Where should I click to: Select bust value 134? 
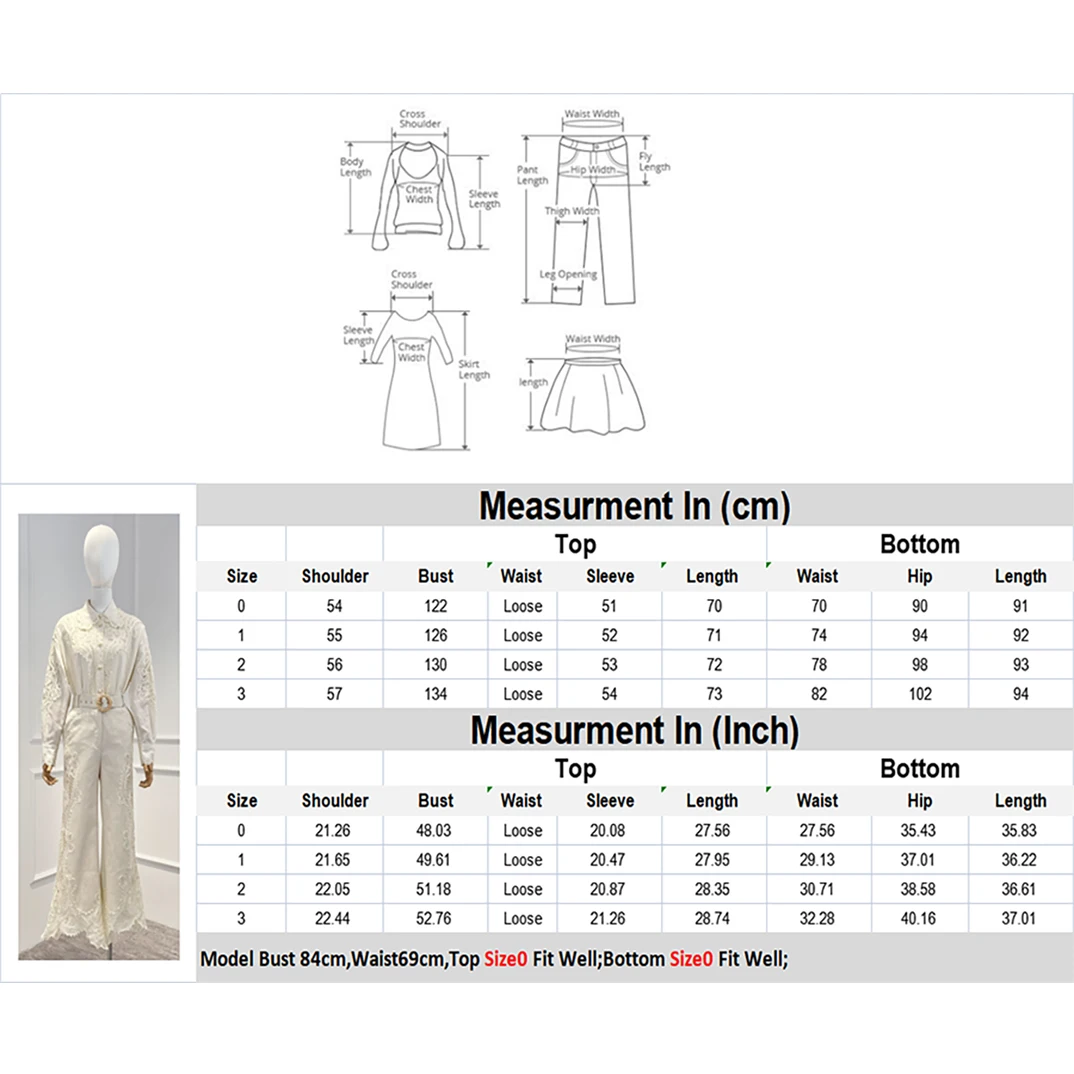click(436, 695)
